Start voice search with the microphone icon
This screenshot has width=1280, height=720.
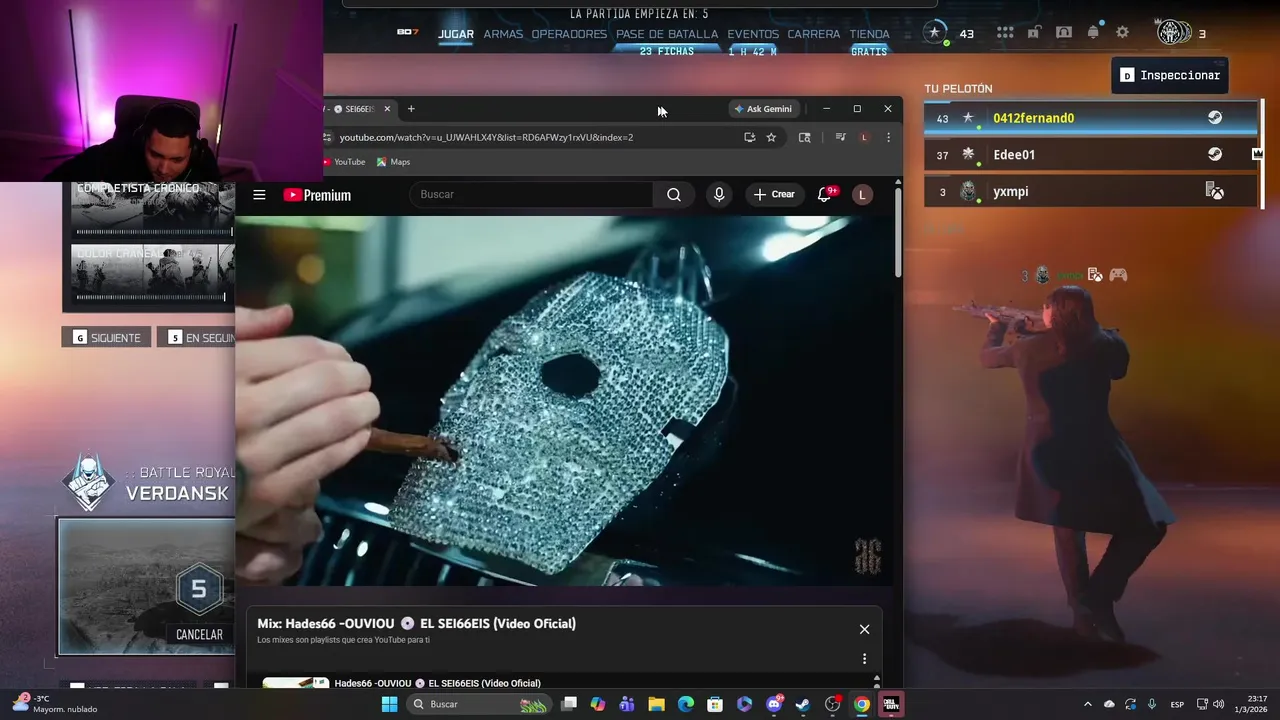[719, 195]
